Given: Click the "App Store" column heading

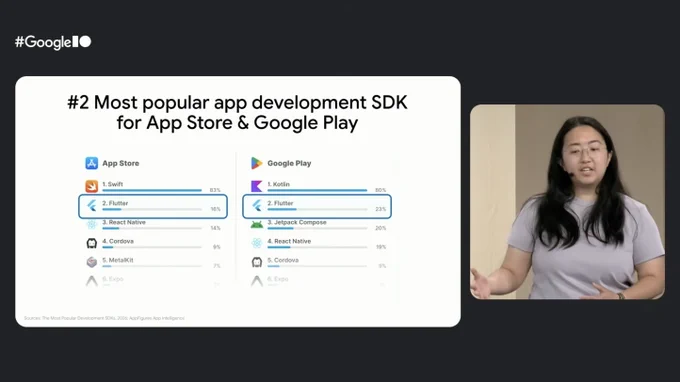Looking at the screenshot, I should point(121,163).
